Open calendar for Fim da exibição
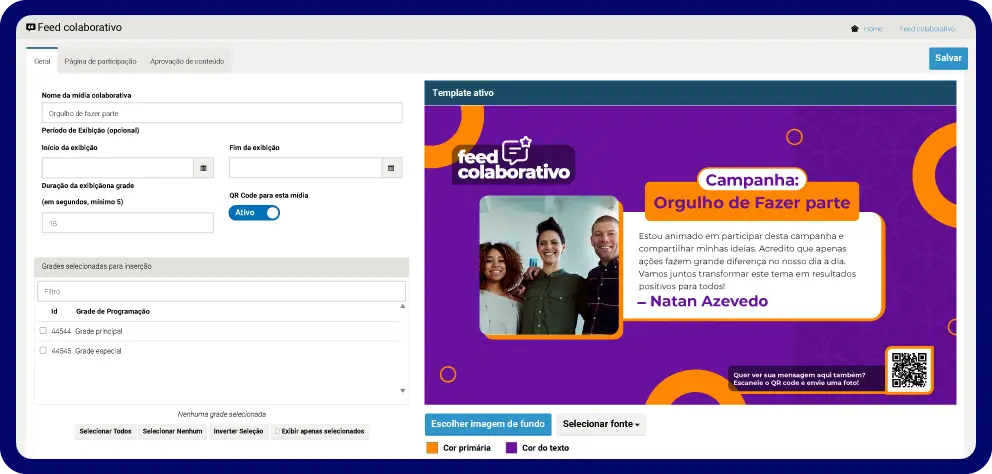This screenshot has width=992, height=474. point(392,168)
